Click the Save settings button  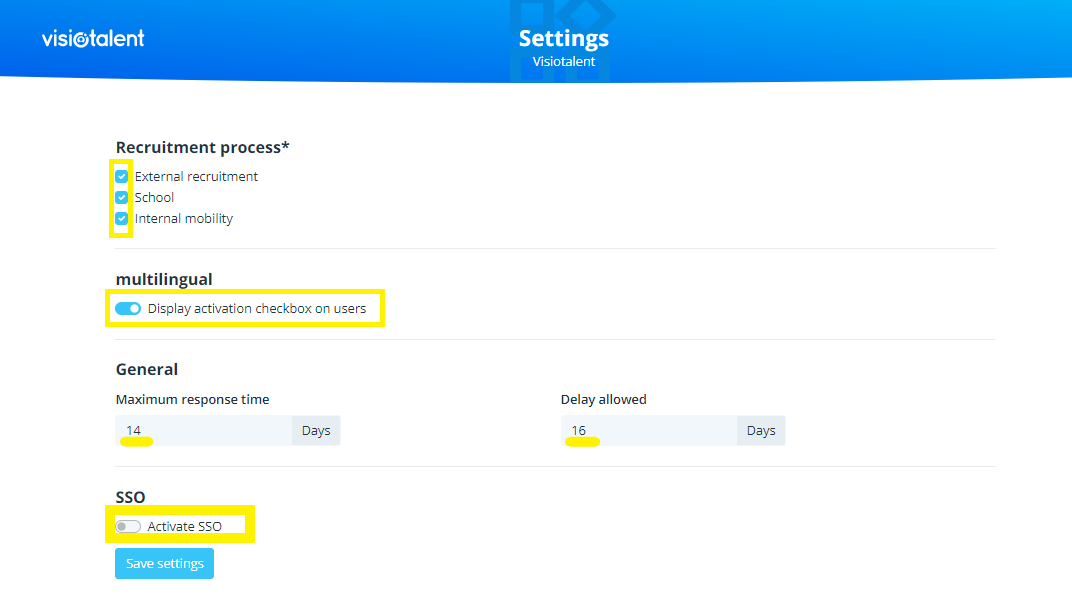pyautogui.click(x=164, y=563)
